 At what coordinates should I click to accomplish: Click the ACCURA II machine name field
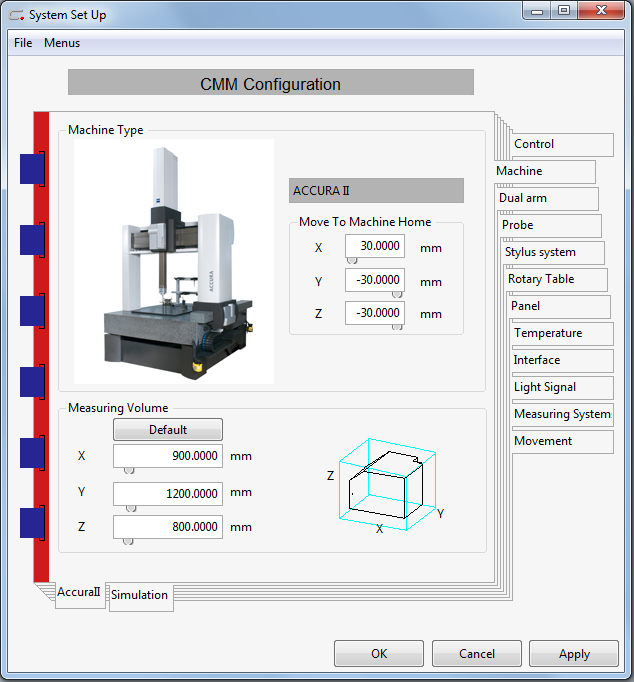376,191
